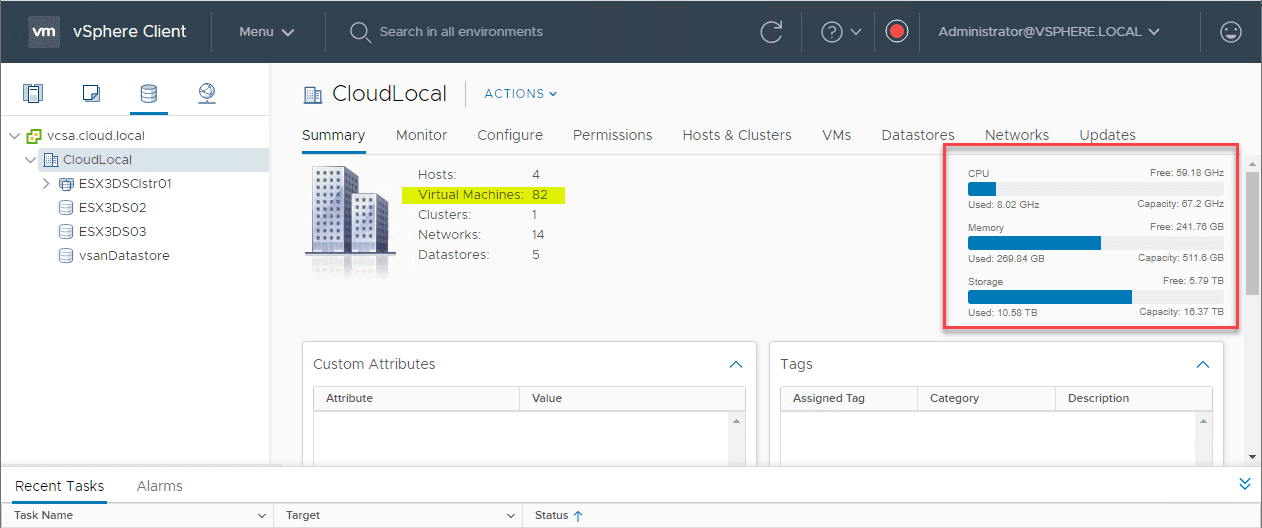Open the Datastores tab

click(917, 135)
